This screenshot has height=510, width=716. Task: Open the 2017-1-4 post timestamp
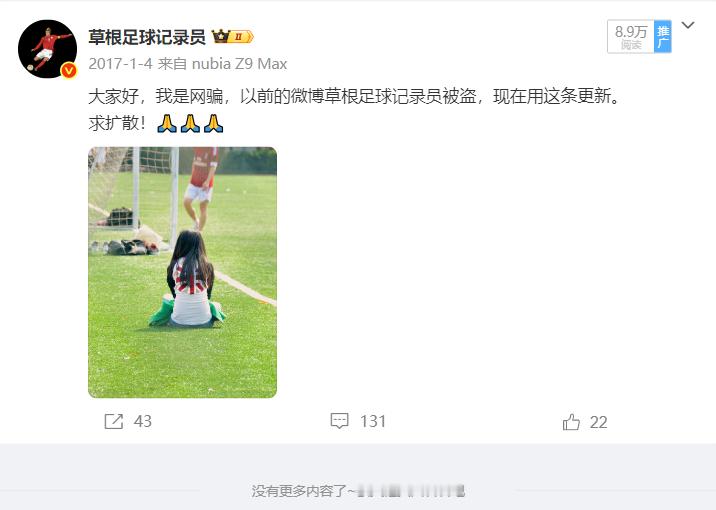coord(120,63)
